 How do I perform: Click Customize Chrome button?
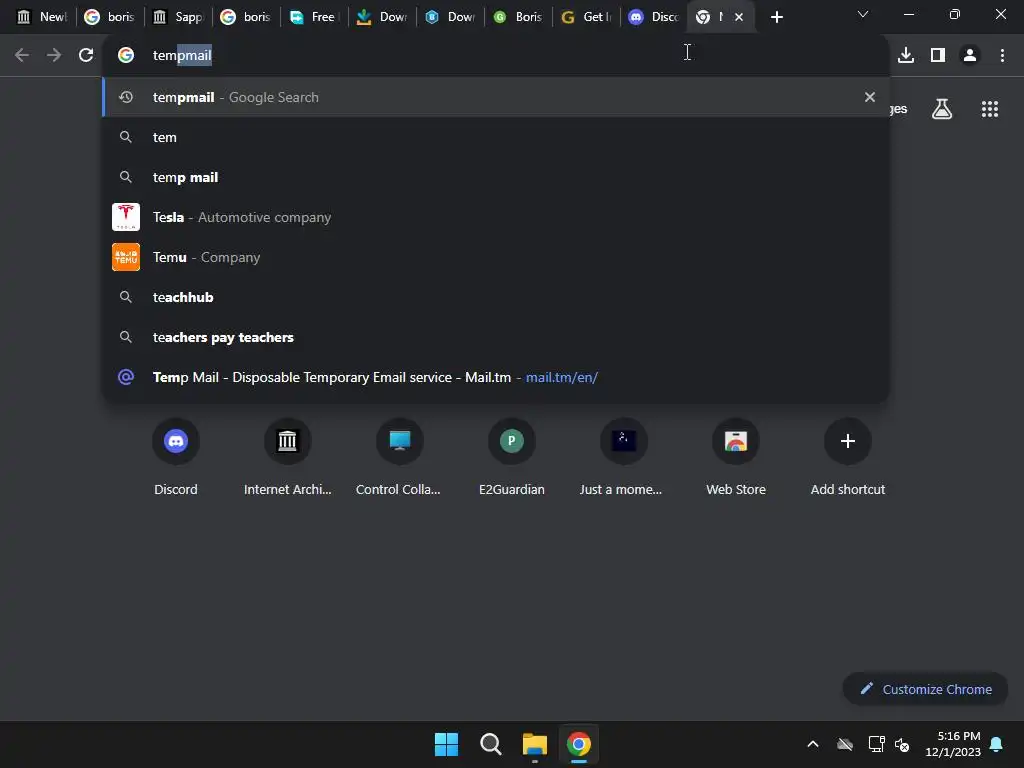925,689
